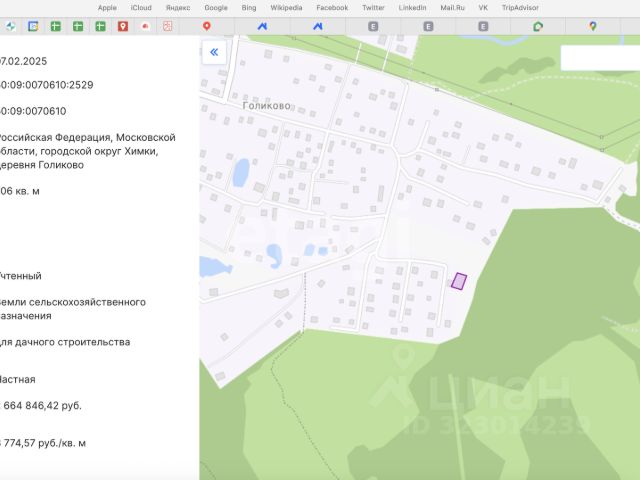640x480 pixels.
Task: Select the date 07.02.2025 text
Action: tap(23, 61)
